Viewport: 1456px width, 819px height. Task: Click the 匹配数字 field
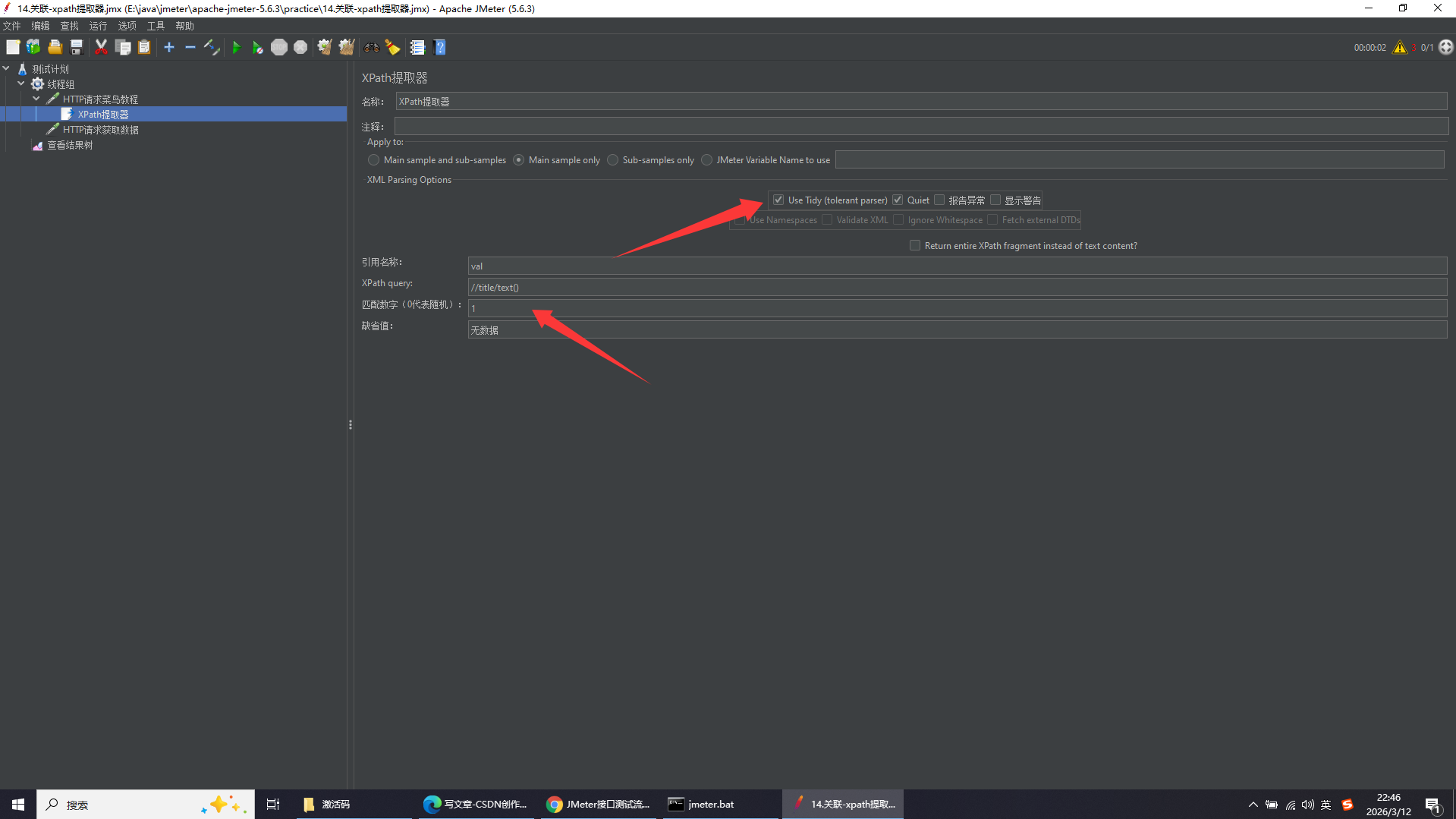(x=958, y=308)
